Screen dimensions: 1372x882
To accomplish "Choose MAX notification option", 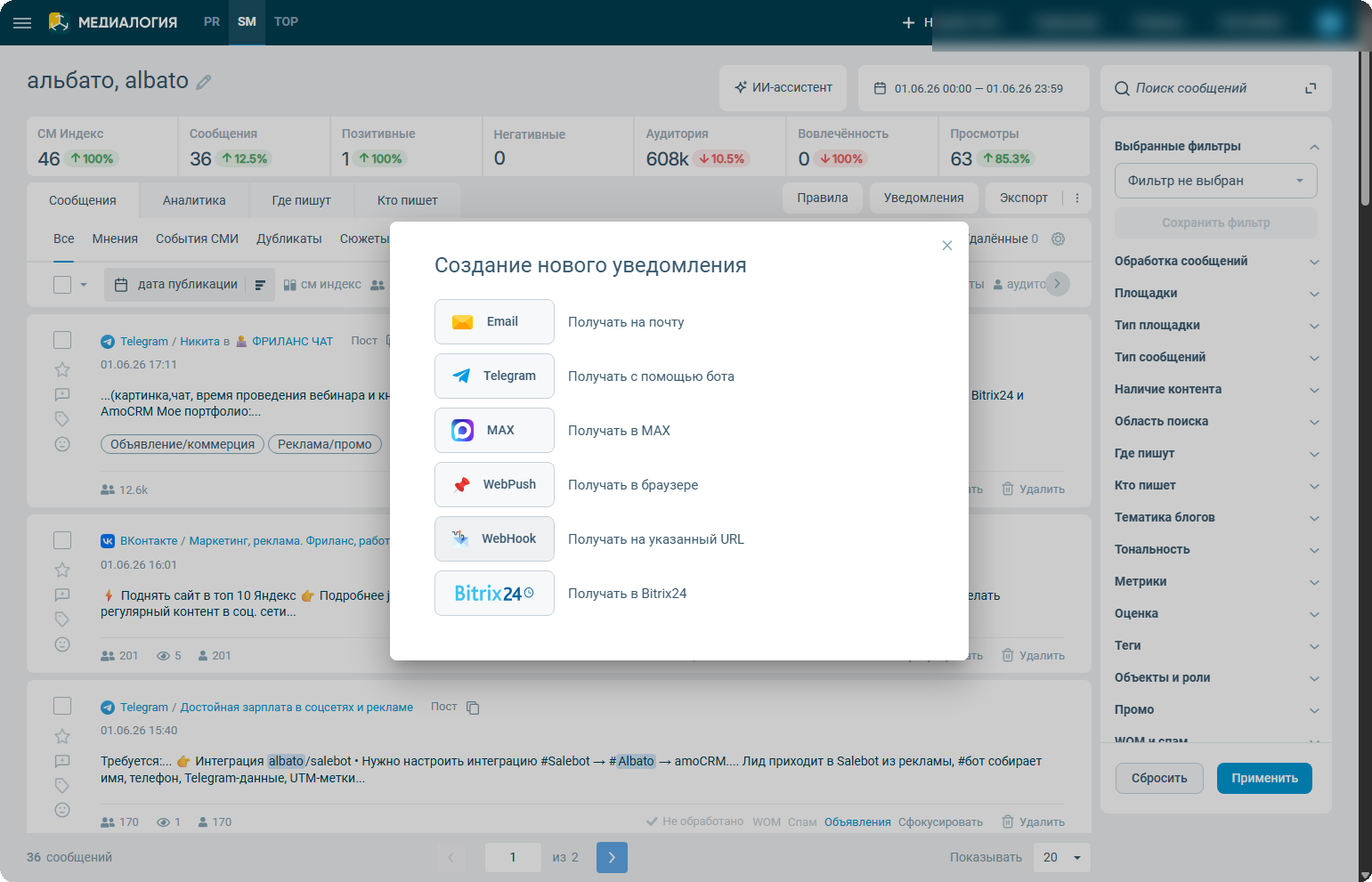I will (494, 430).
